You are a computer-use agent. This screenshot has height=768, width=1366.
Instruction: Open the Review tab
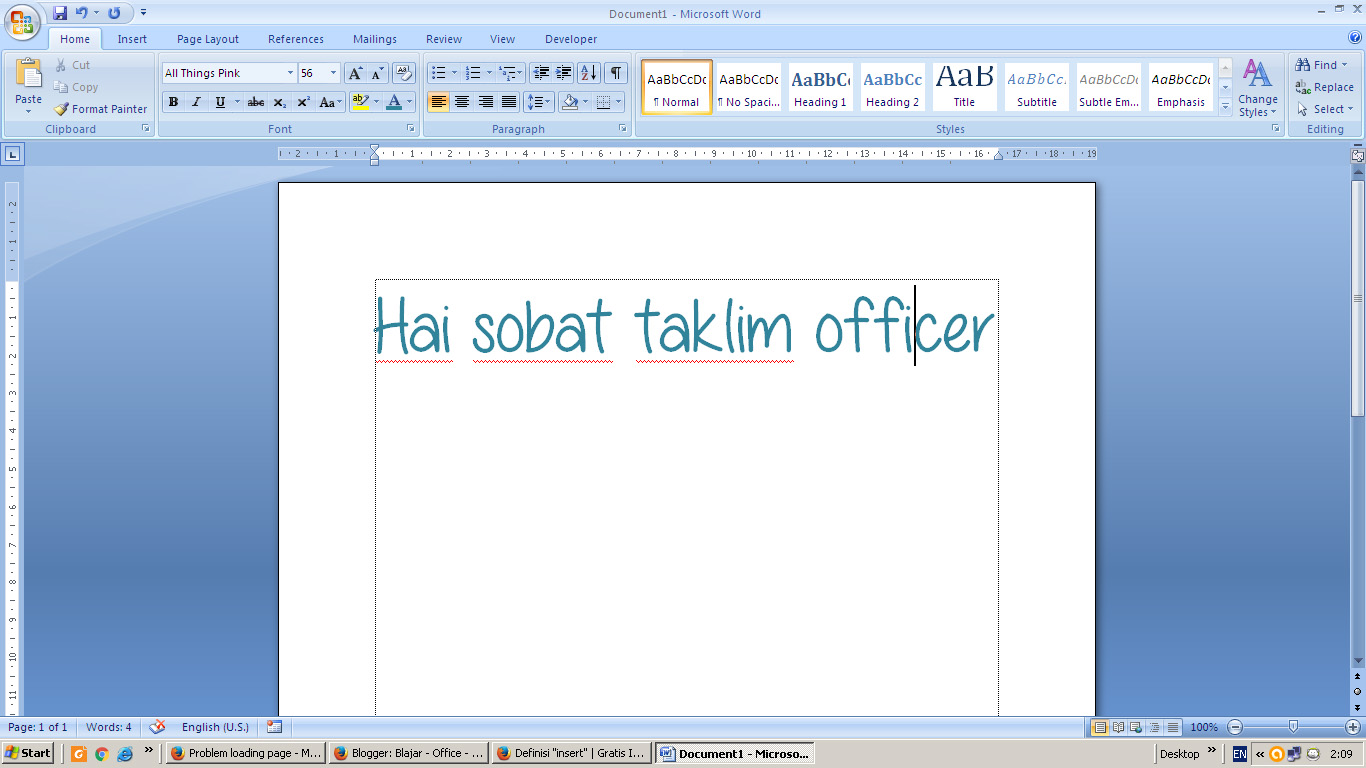(444, 39)
